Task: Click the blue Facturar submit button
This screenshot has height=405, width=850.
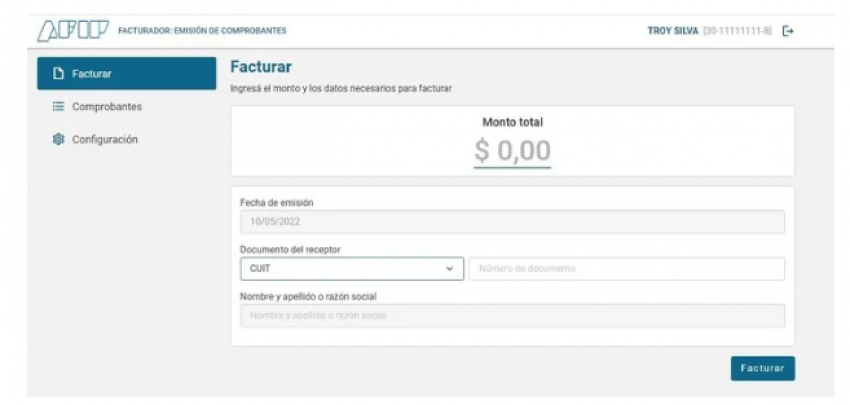Action: click(x=762, y=368)
